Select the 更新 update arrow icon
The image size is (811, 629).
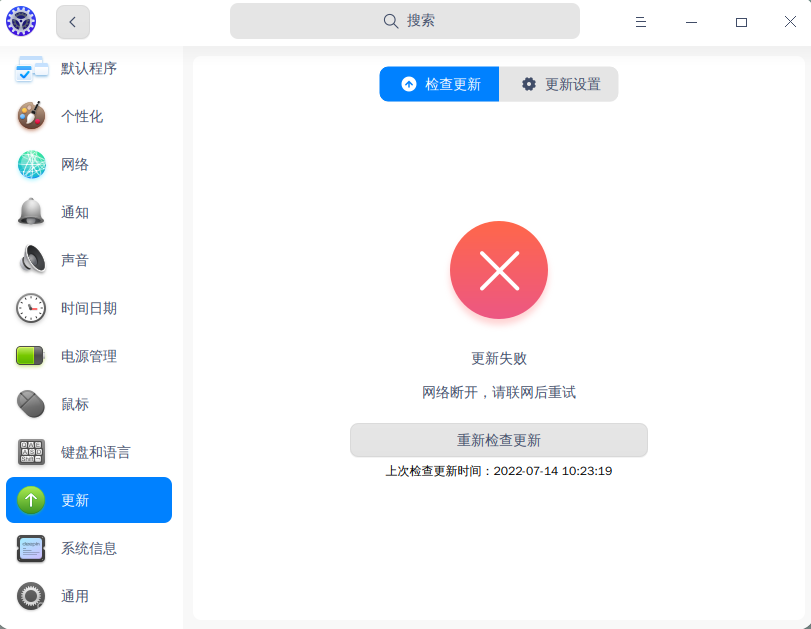pyautogui.click(x=30, y=500)
